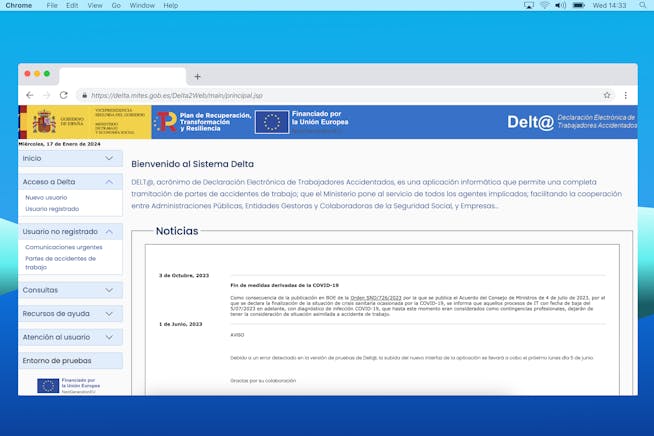Image resolution: width=654 pixels, height=436 pixels.
Task: Expand the Consultas section chevron
Action: (109, 290)
